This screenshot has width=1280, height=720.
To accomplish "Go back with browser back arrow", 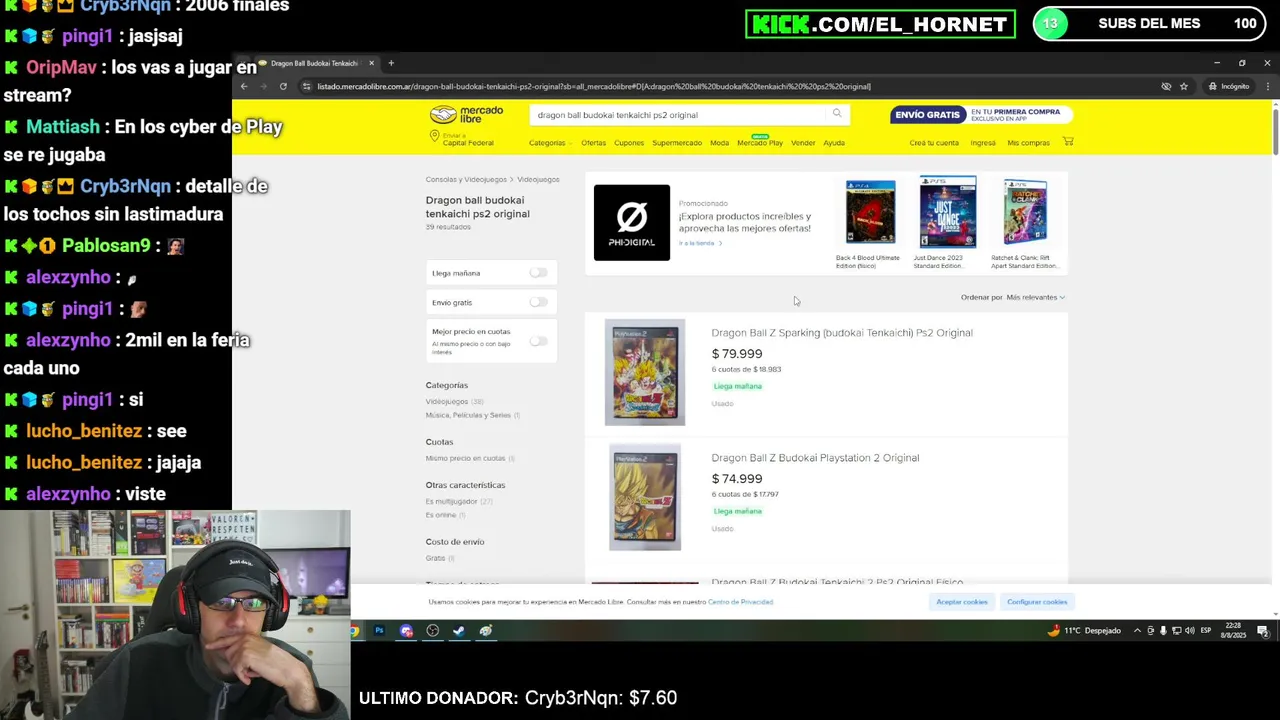I will pyautogui.click(x=244, y=86).
